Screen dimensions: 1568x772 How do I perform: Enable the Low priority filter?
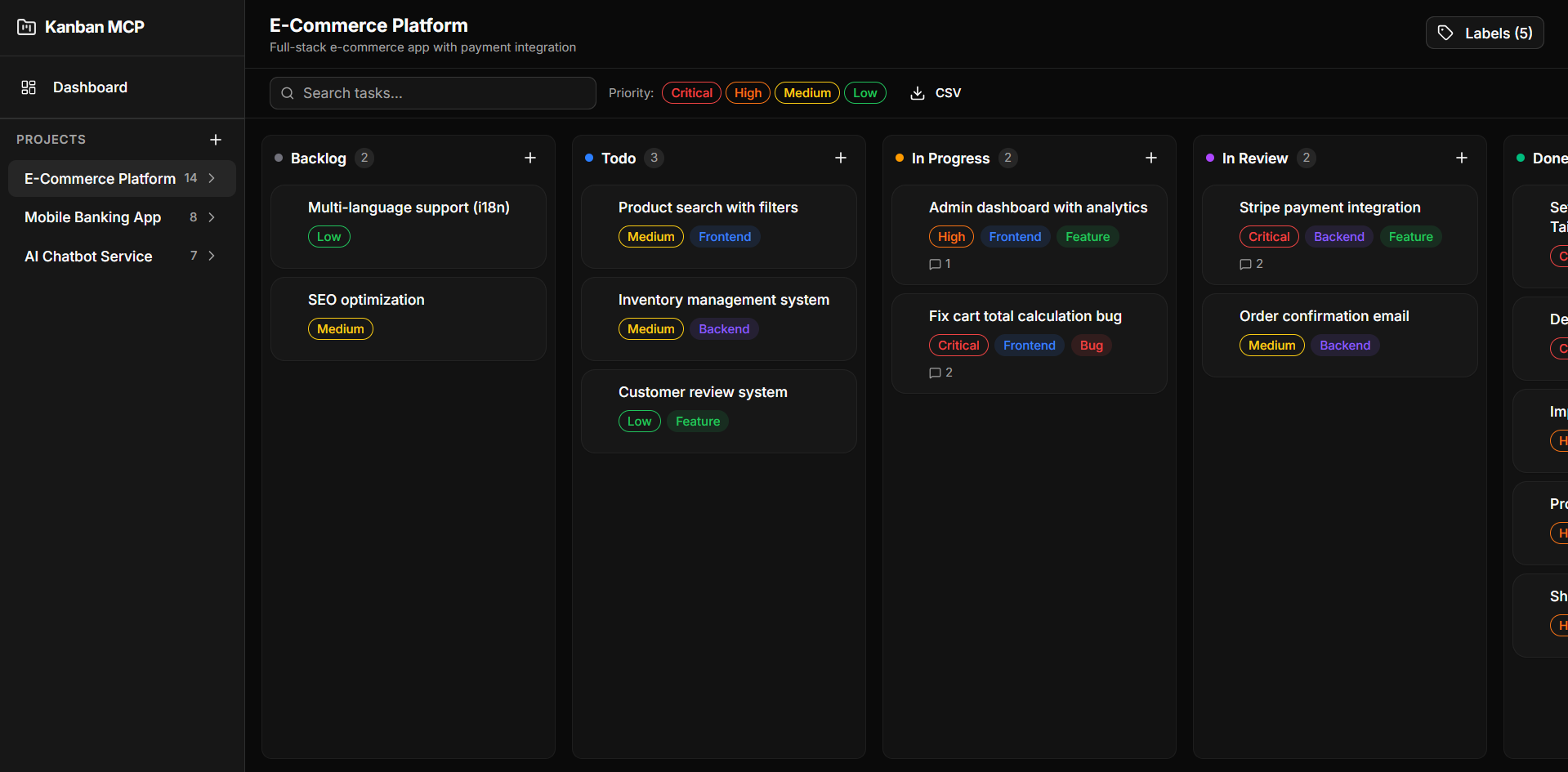pyautogui.click(x=864, y=92)
